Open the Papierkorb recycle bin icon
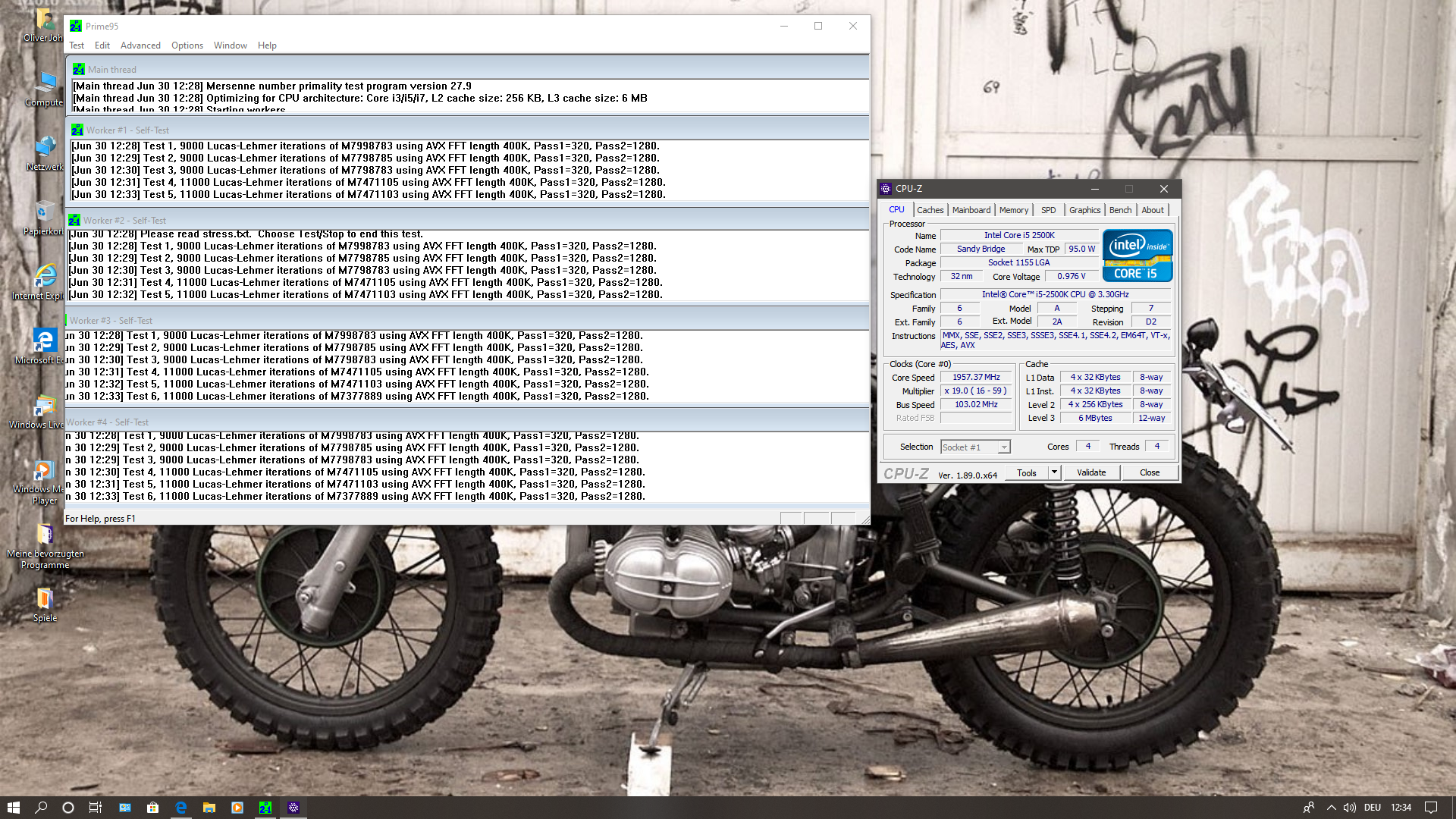Image resolution: width=1456 pixels, height=819 pixels. coord(45,218)
